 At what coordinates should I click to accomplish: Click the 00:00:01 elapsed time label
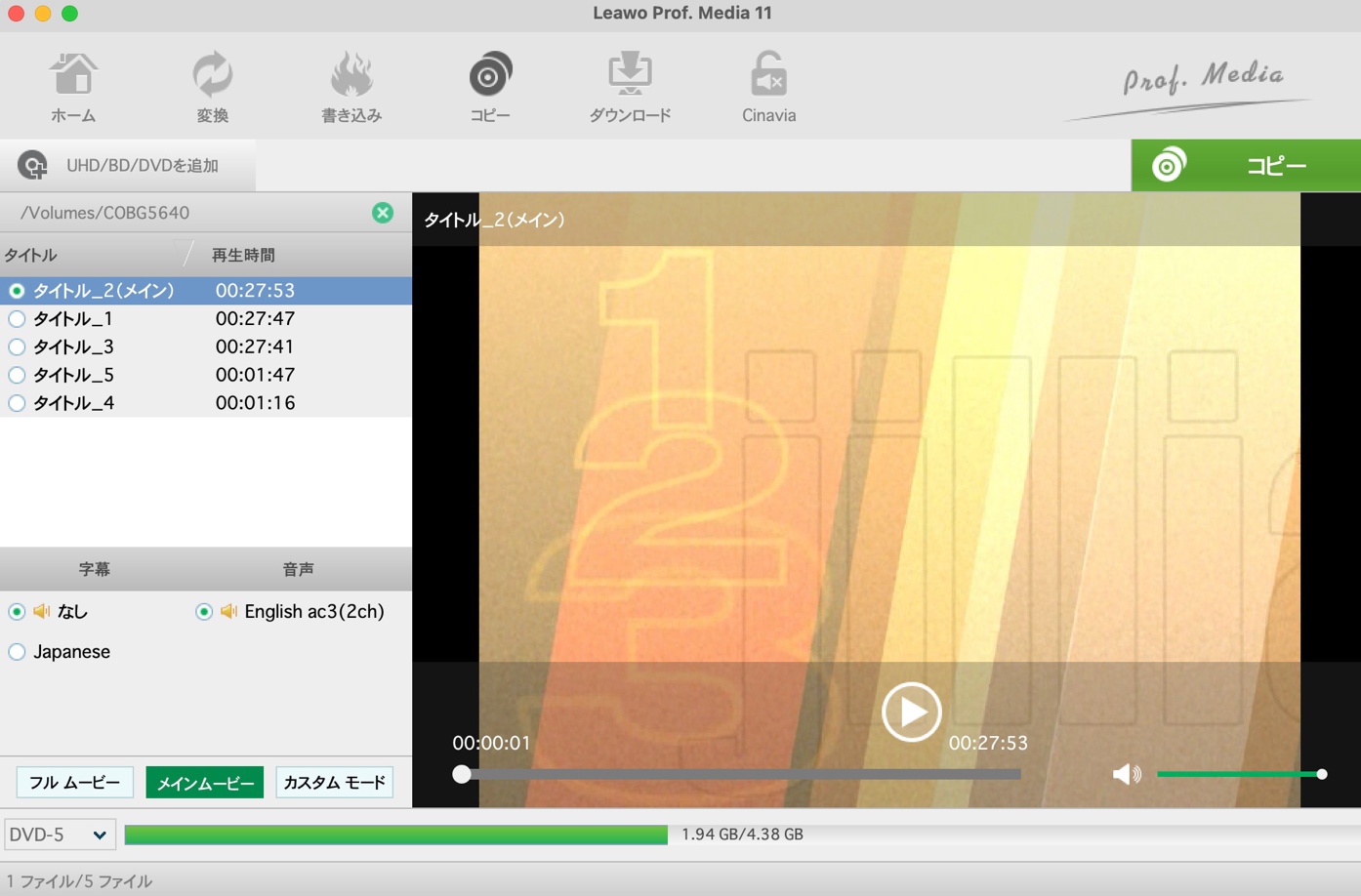coord(491,743)
